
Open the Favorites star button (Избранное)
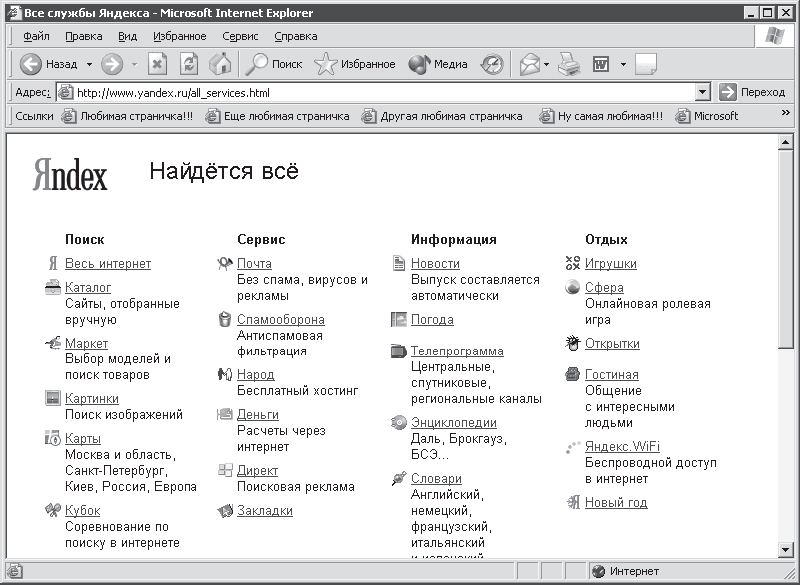(355, 64)
